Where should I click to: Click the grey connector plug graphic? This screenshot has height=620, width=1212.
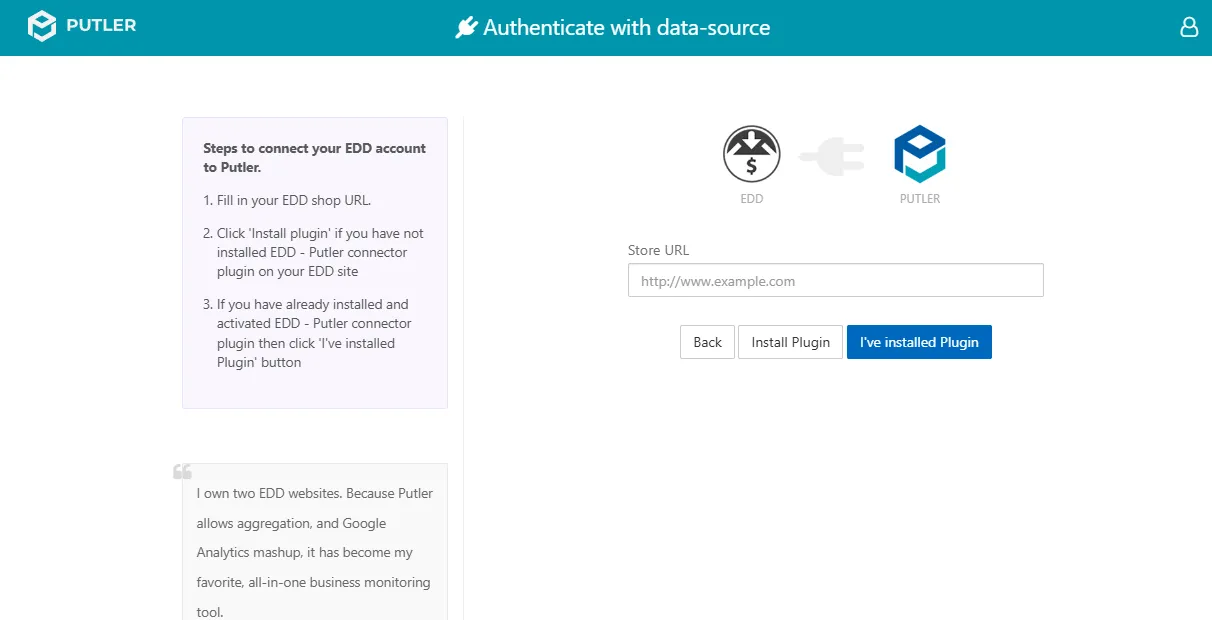tap(831, 156)
